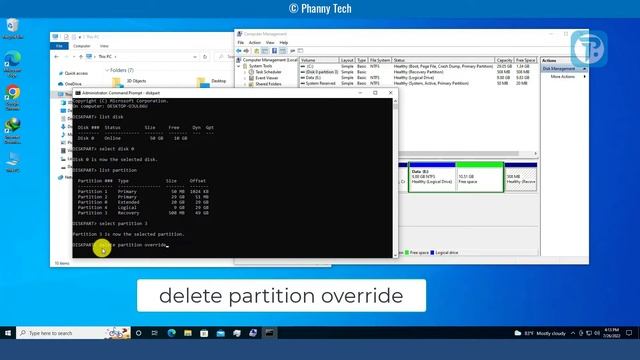Open the notification center icon

[x=629, y=333]
